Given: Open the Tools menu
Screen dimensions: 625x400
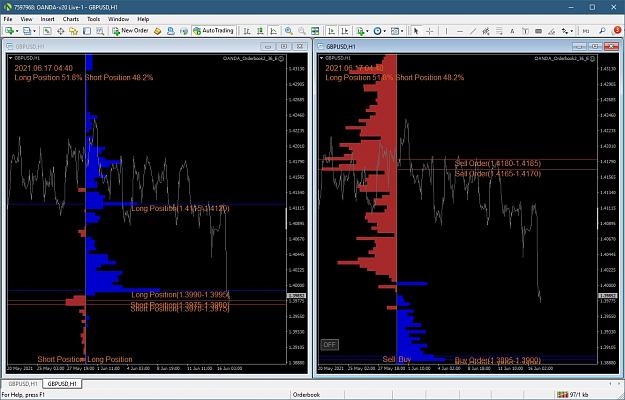Looking at the screenshot, I should 93,19.
